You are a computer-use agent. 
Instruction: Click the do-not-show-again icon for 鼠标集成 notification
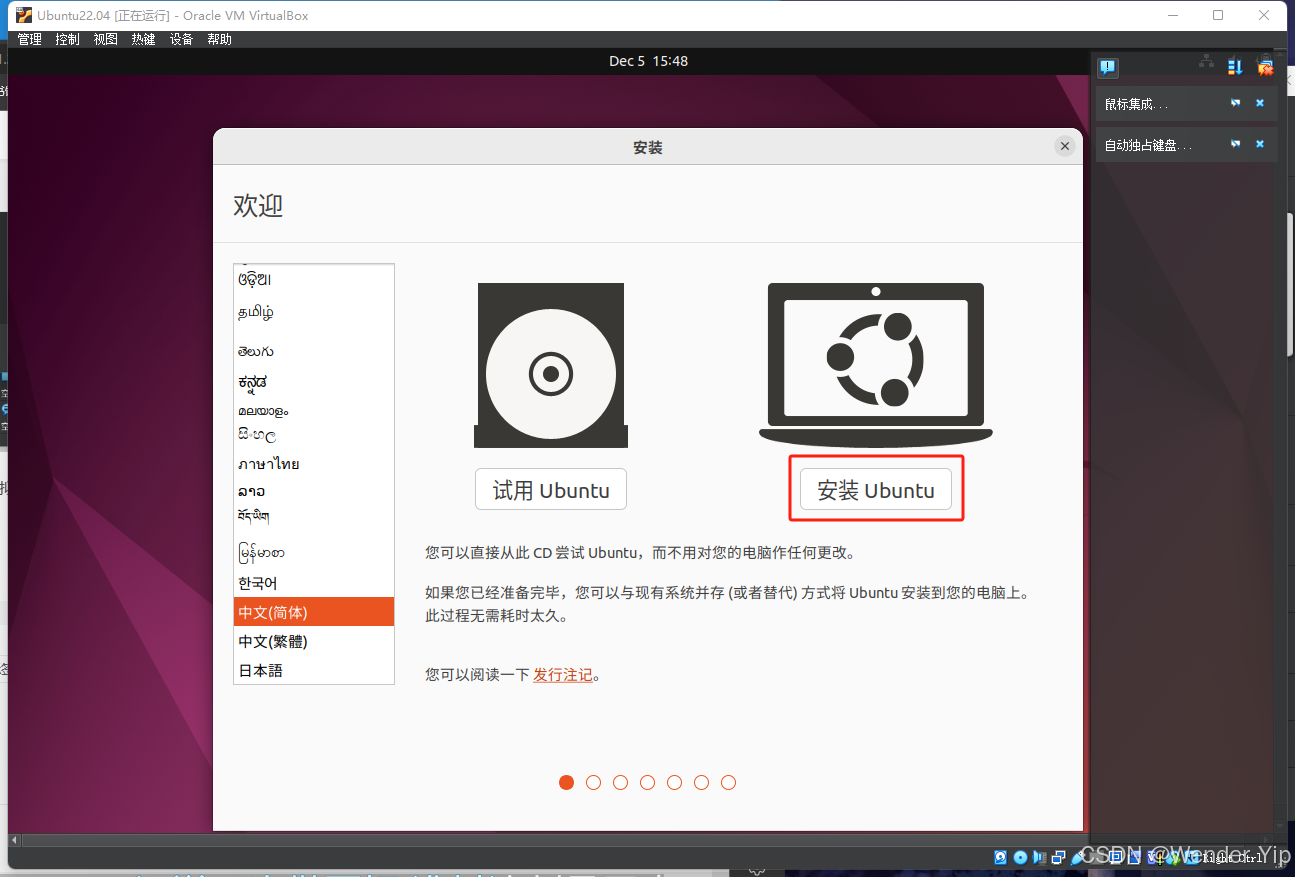tap(1236, 103)
